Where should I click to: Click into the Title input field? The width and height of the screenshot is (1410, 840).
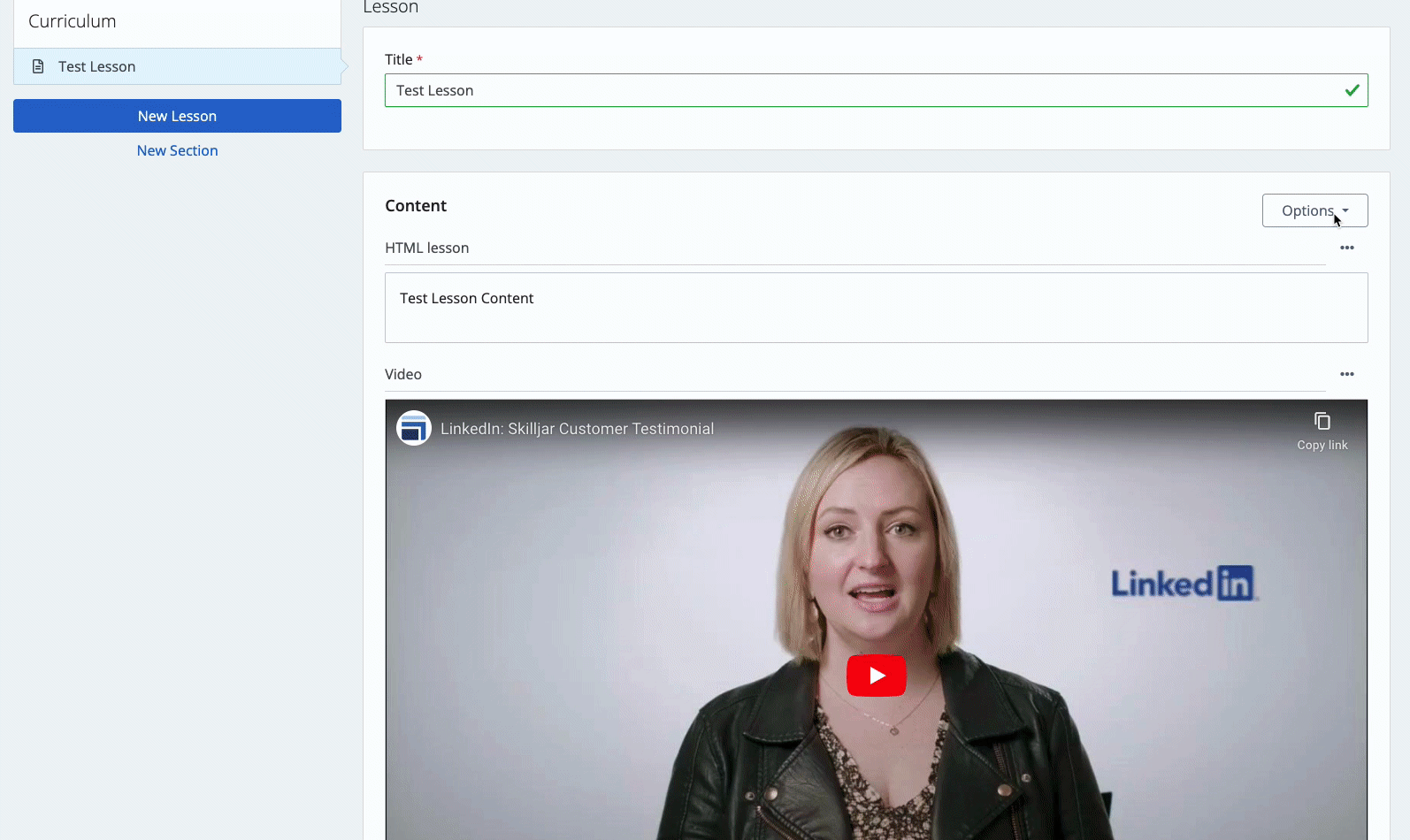(876, 90)
